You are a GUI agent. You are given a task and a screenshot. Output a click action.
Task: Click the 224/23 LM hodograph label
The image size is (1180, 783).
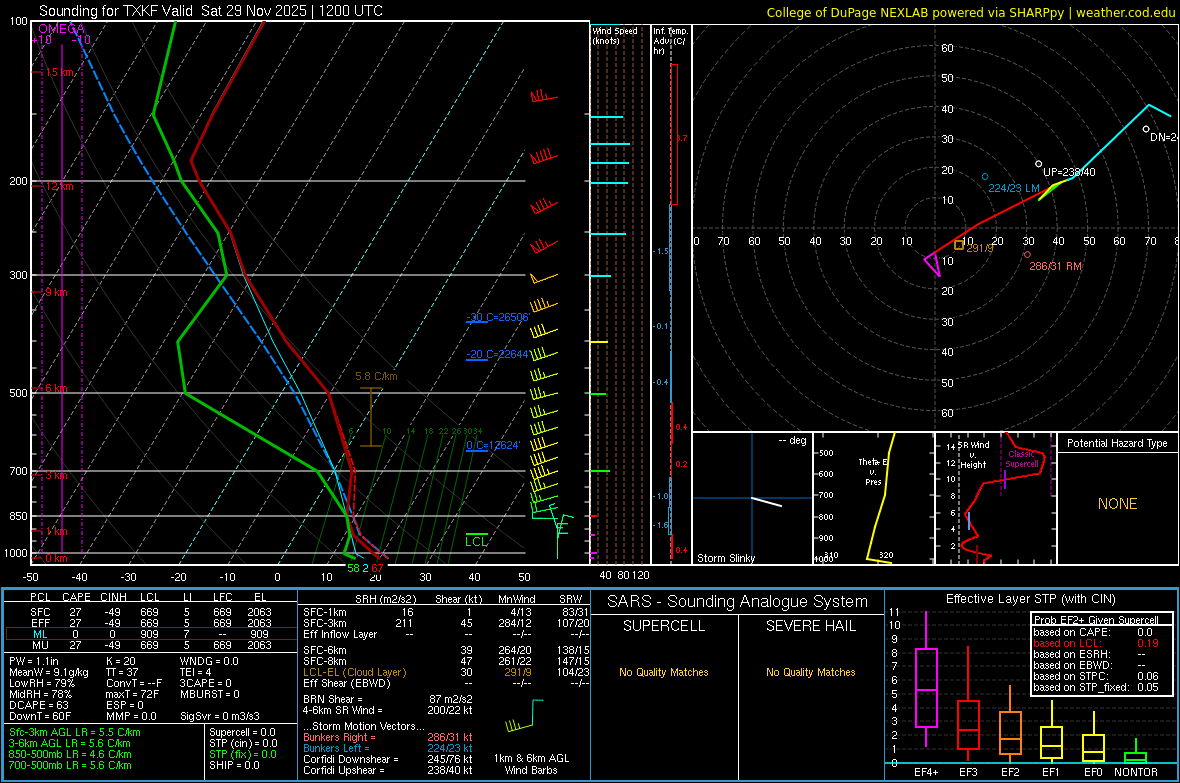(1014, 188)
